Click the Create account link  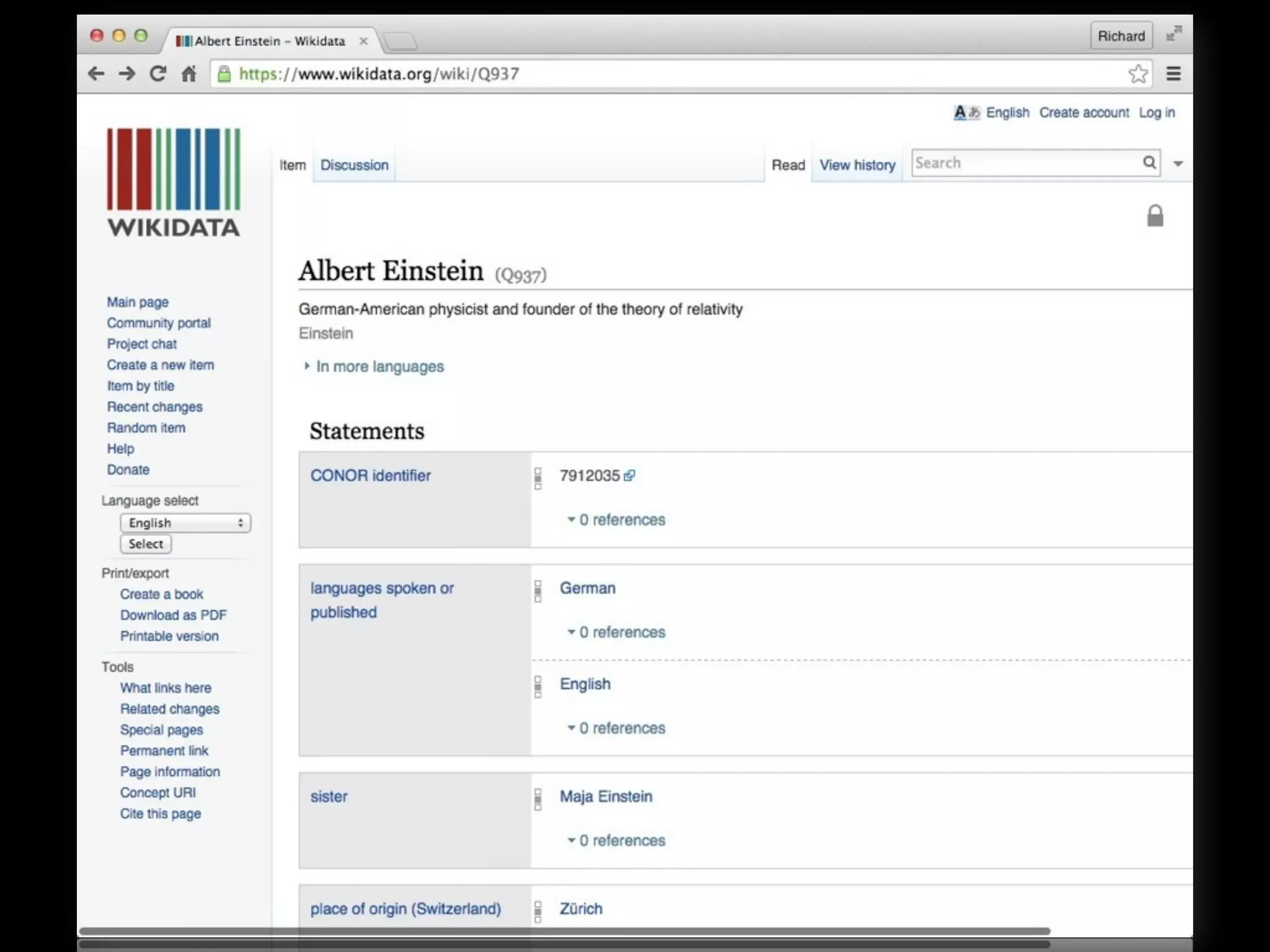(1084, 112)
